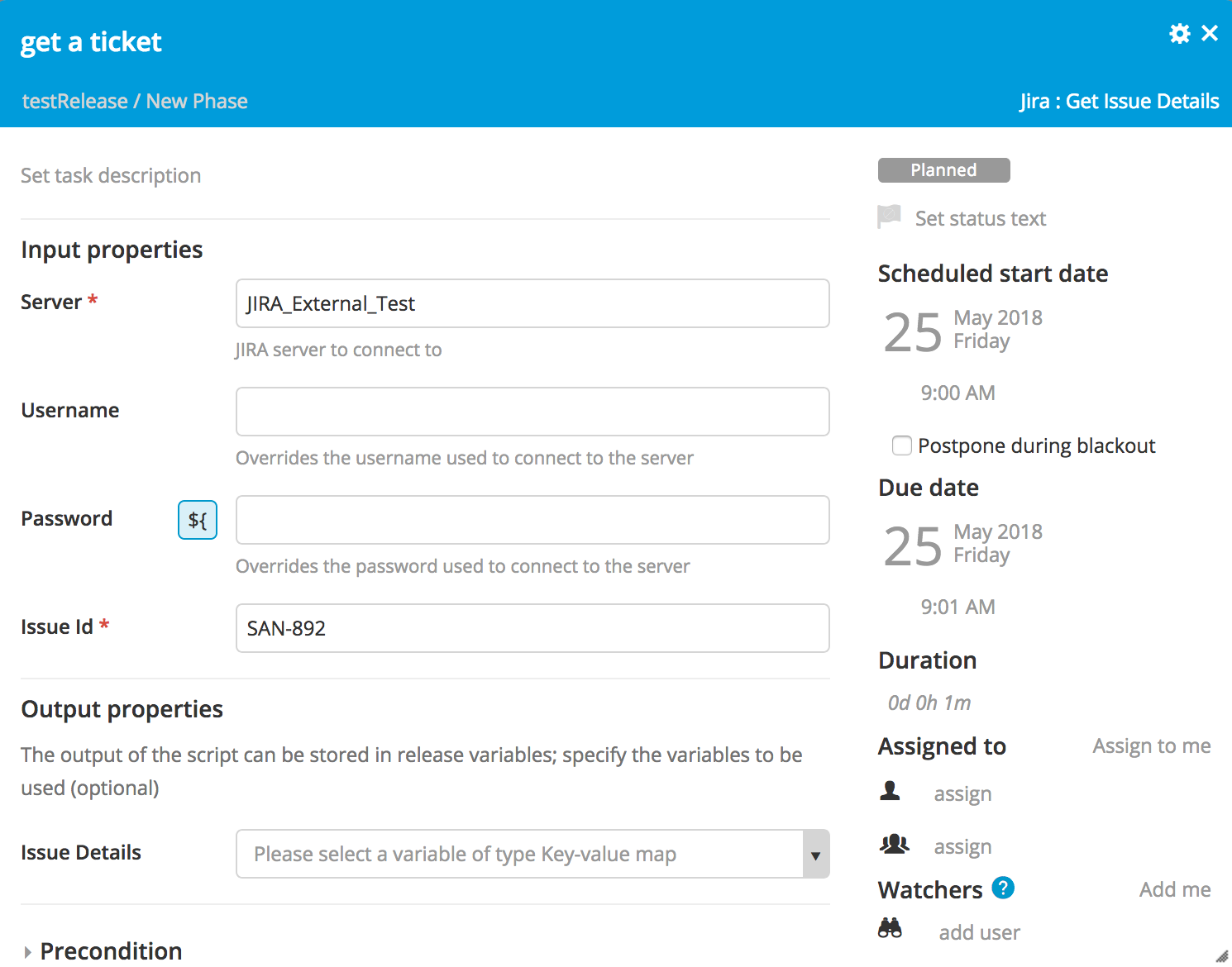Click the variable toggle button beside Password
Image resolution: width=1232 pixels, height=967 pixels.
pos(198,520)
